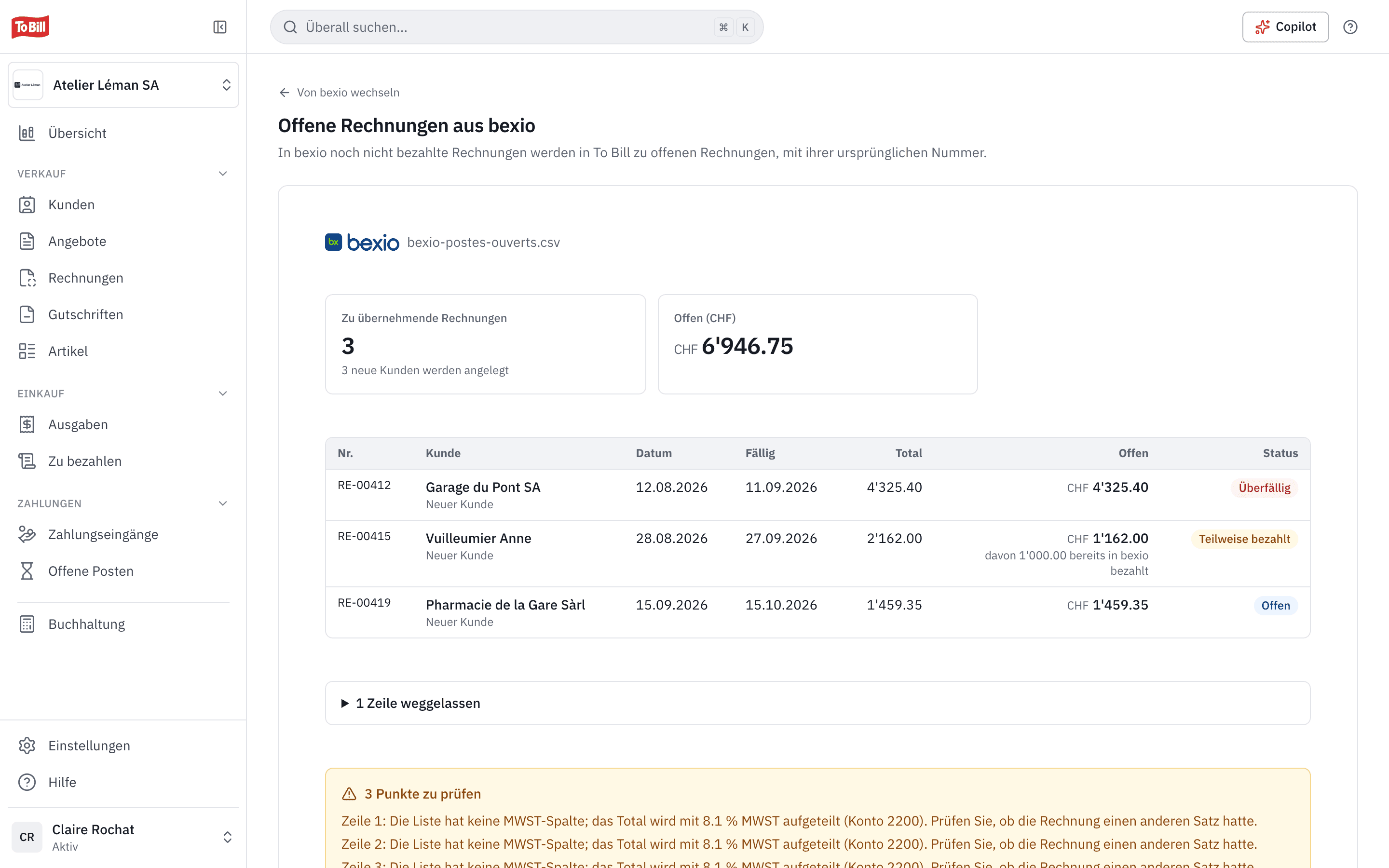This screenshot has width=1389, height=868.
Task: Click the Zu übernehmende Rechnungen card
Action: (485, 344)
